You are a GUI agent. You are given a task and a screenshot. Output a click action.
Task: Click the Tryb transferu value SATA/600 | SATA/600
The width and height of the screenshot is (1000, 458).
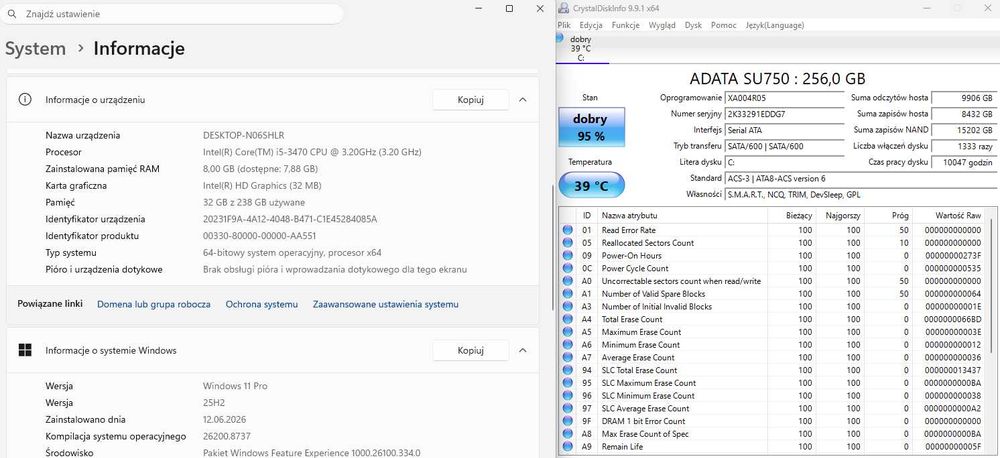784,146
